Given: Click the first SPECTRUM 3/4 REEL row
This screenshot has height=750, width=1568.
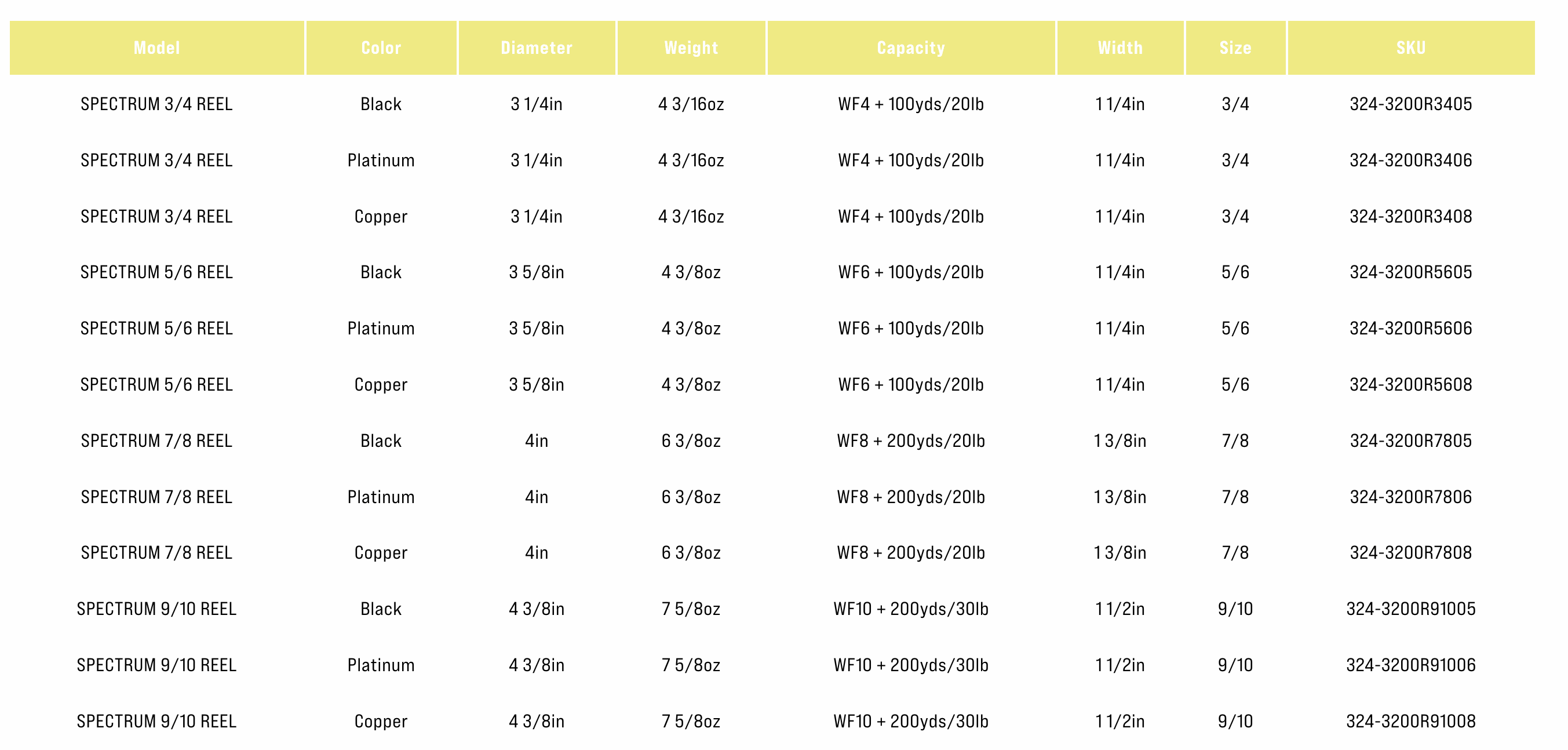Looking at the screenshot, I should coord(156,104).
